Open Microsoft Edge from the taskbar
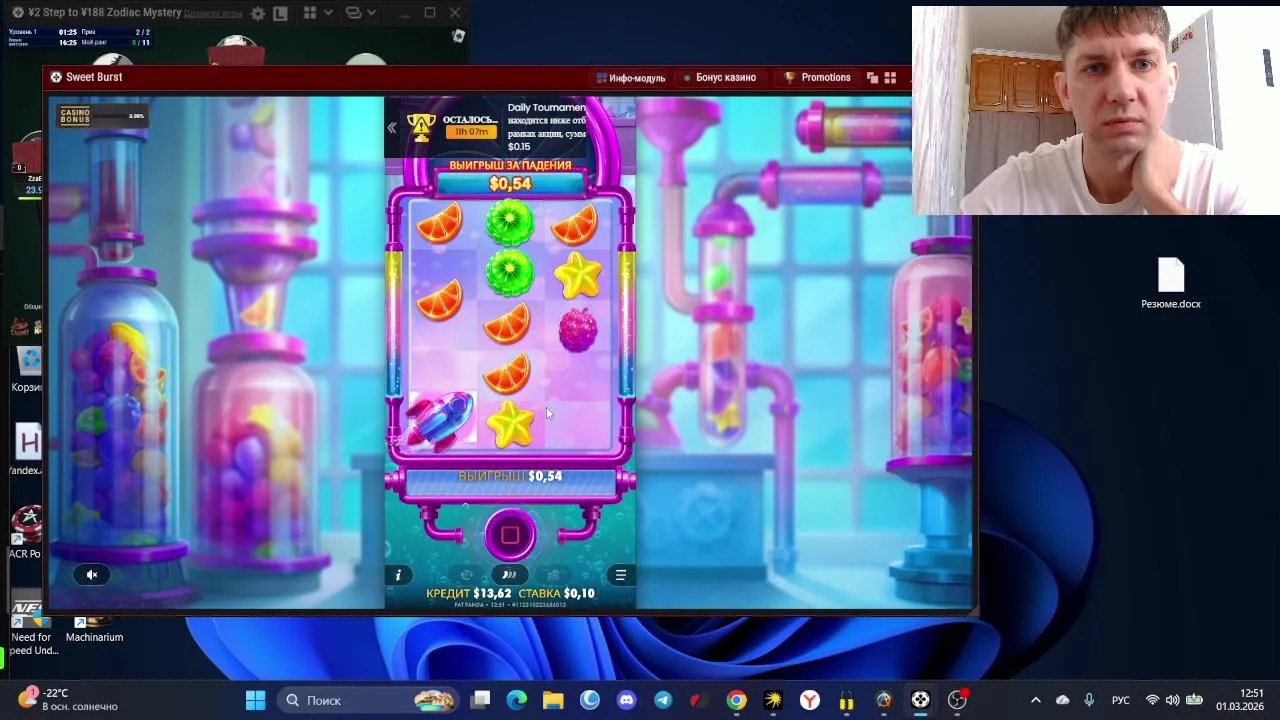The image size is (1280, 720). pos(517,700)
